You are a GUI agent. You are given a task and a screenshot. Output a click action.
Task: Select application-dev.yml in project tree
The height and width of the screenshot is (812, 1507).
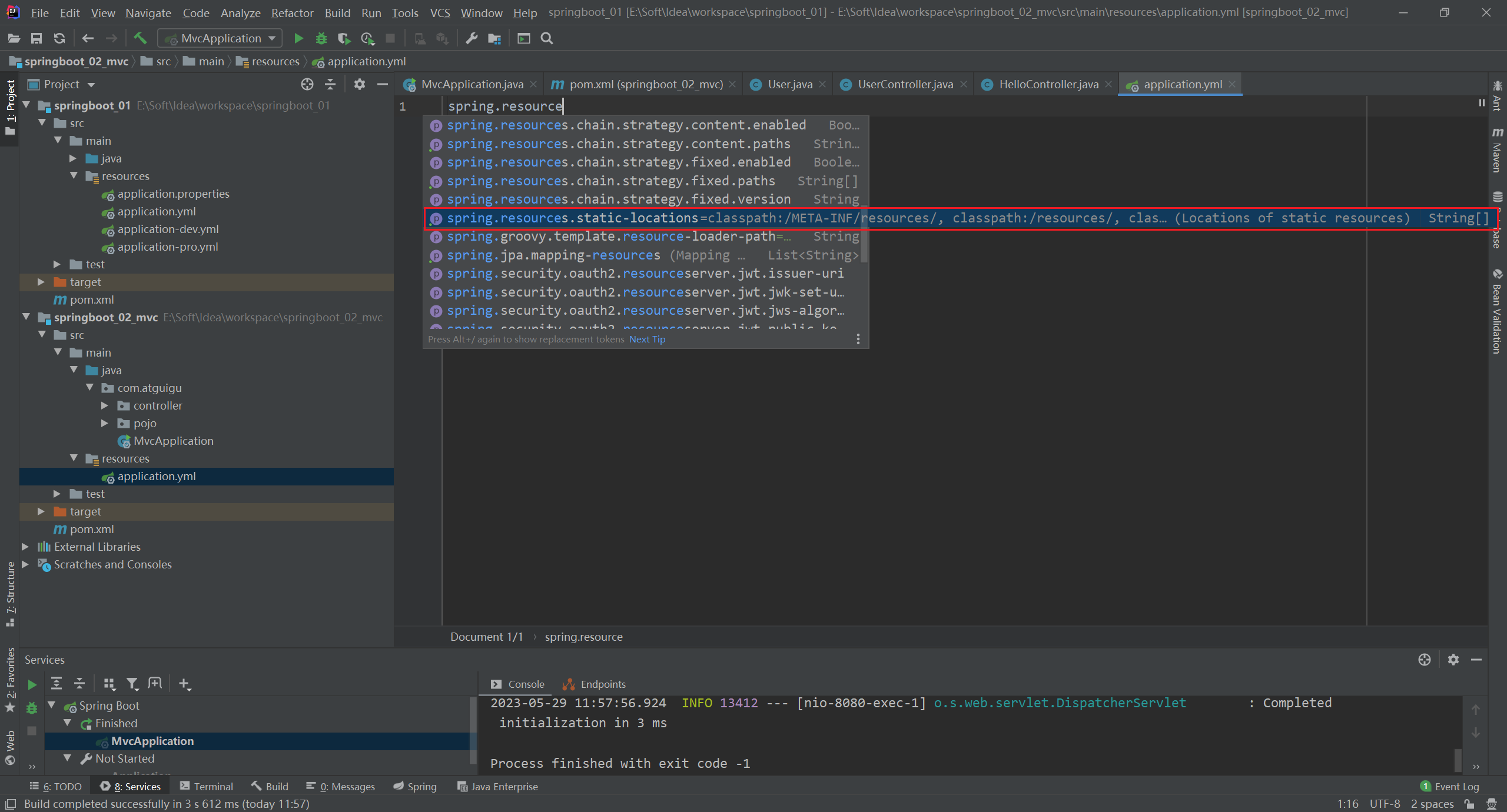point(168,229)
